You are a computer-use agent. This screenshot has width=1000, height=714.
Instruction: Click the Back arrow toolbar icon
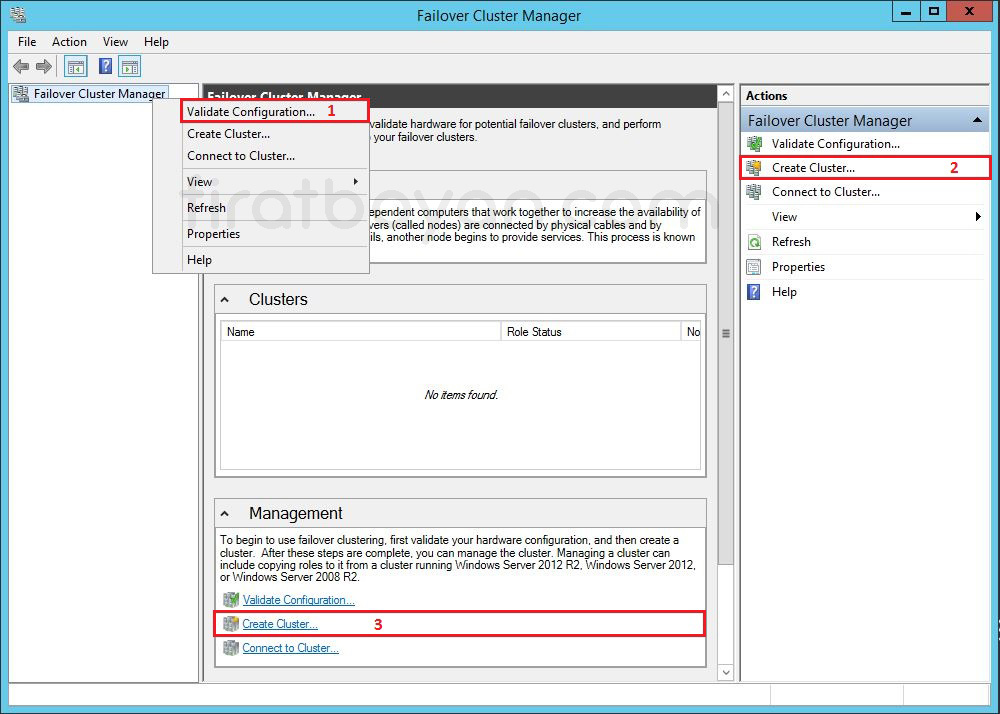tap(21, 66)
